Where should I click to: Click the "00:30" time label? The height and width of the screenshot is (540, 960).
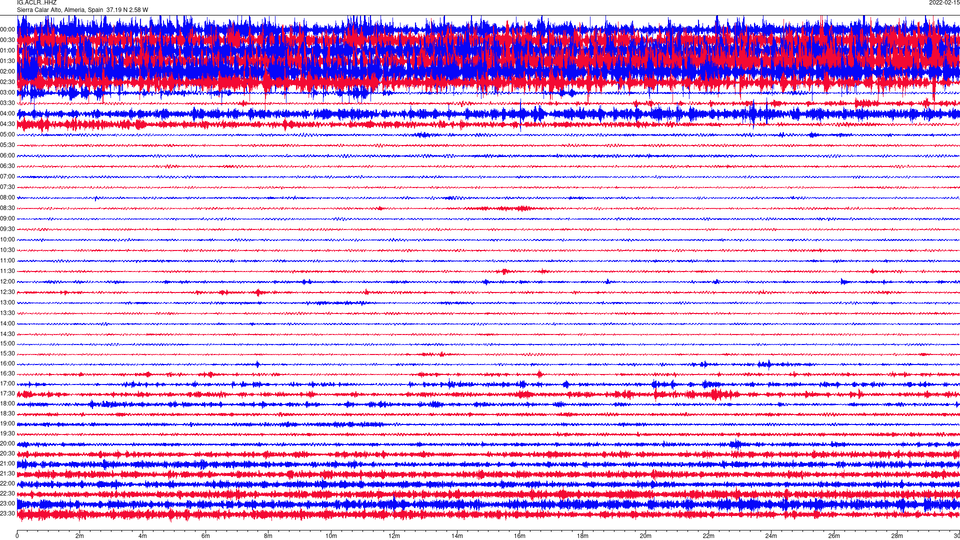coord(7,40)
